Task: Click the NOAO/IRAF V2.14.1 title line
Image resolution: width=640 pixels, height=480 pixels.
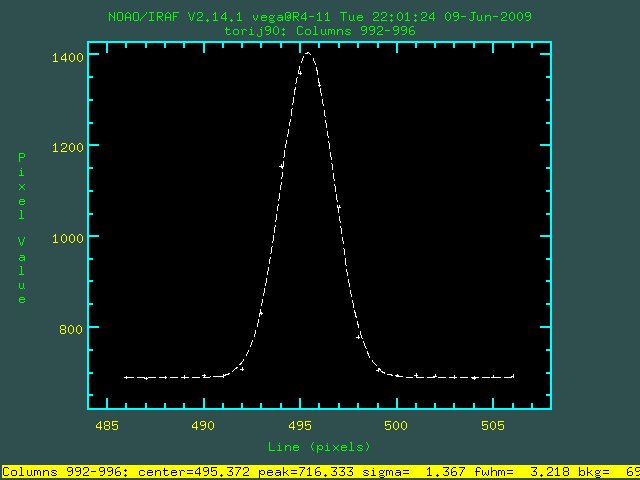Action: click(x=320, y=17)
